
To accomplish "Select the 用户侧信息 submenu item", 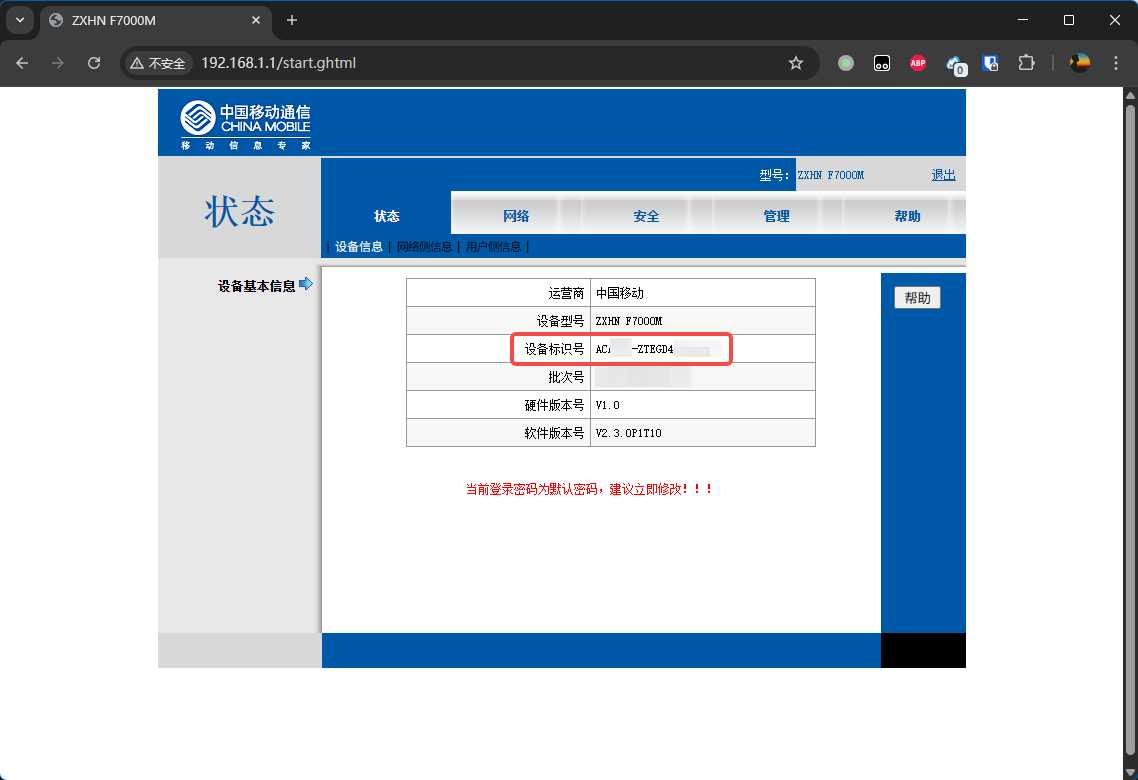I will 494,247.
